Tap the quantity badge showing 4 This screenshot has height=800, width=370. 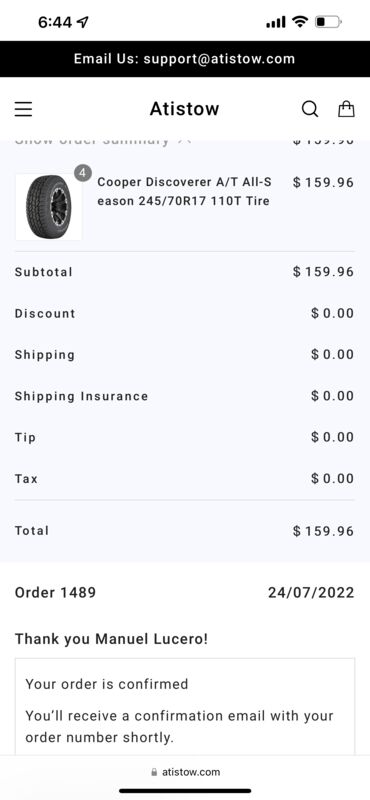pos(83,173)
